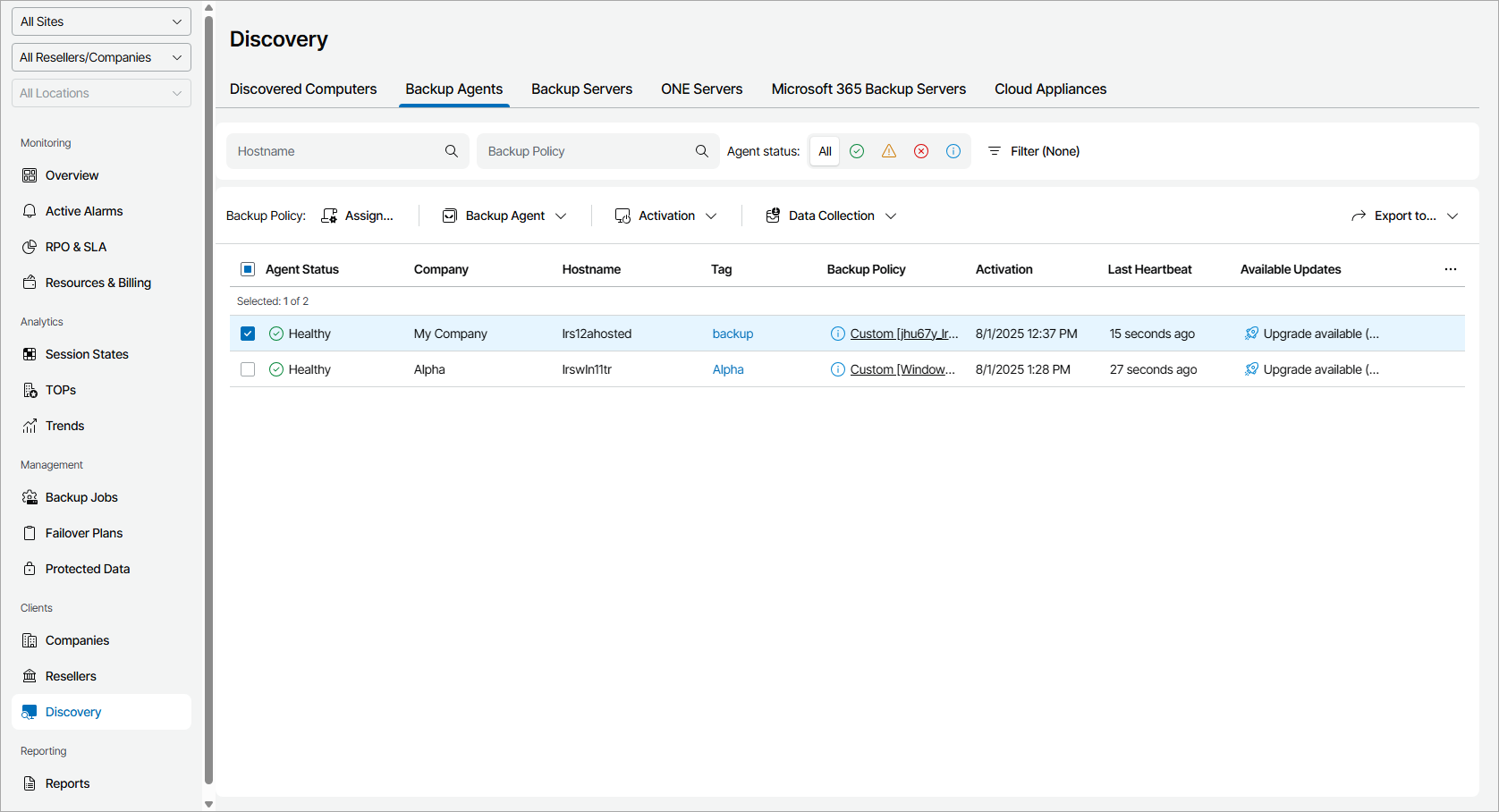This screenshot has height=812, width=1499.
Task: Expand the Activation menu
Action: pos(666,216)
